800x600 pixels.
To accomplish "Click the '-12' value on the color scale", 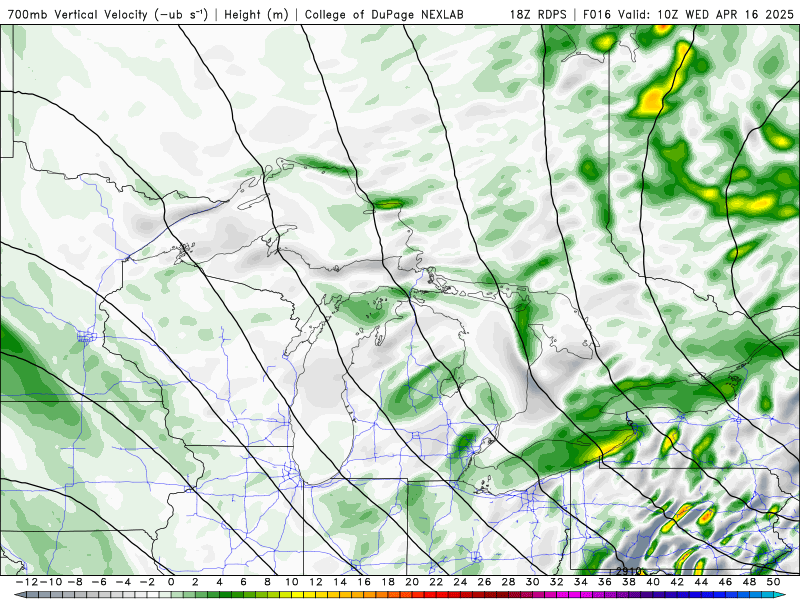I will tap(27, 582).
